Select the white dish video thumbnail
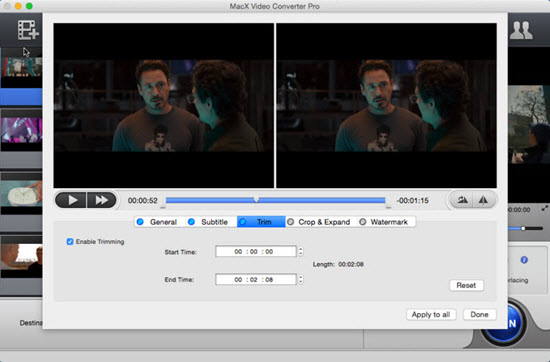Viewport: 550px width, 362px height. [21, 193]
